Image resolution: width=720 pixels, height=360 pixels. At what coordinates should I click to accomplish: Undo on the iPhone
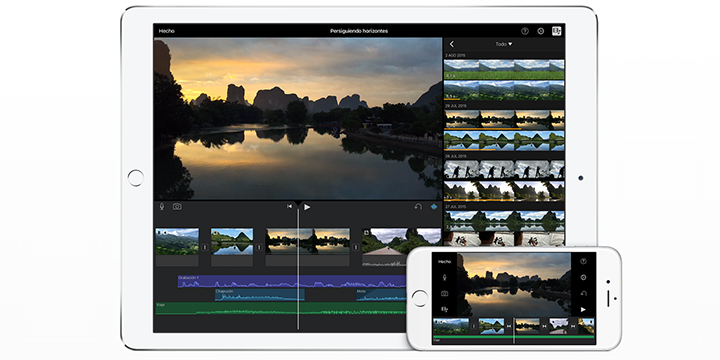tap(583, 293)
